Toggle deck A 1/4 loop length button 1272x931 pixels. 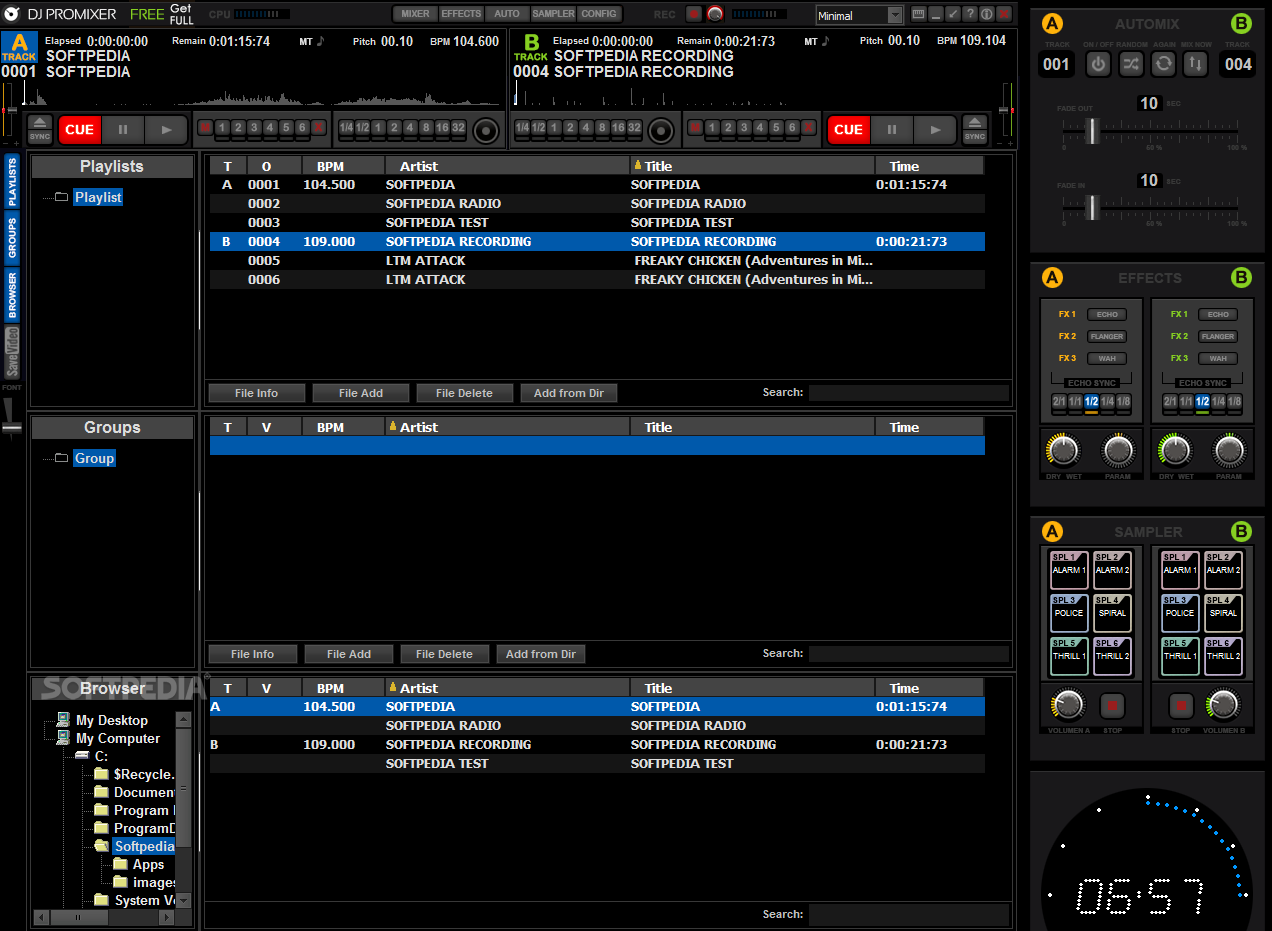(346, 128)
